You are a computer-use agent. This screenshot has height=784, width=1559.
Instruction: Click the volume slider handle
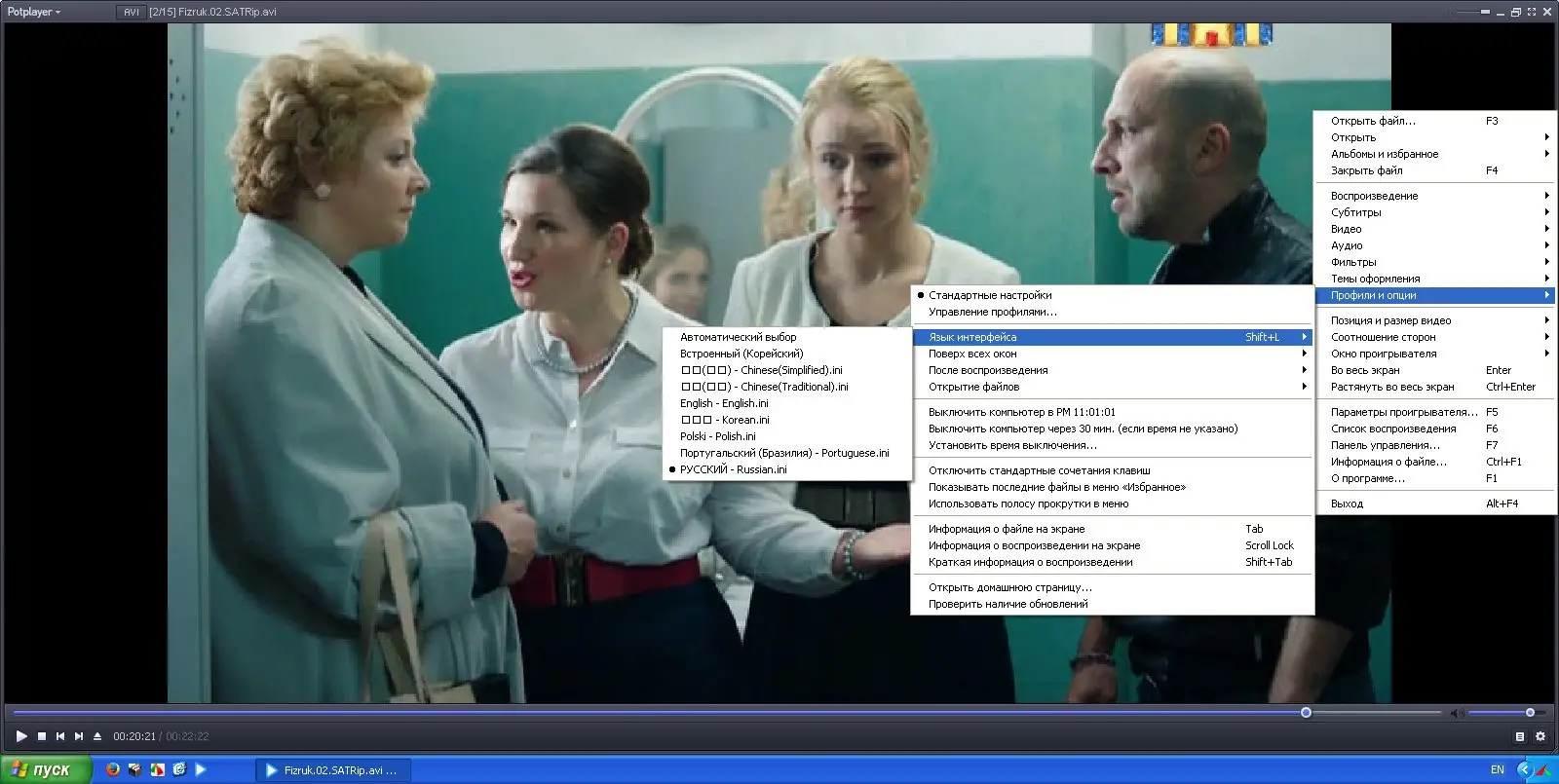(1530, 713)
